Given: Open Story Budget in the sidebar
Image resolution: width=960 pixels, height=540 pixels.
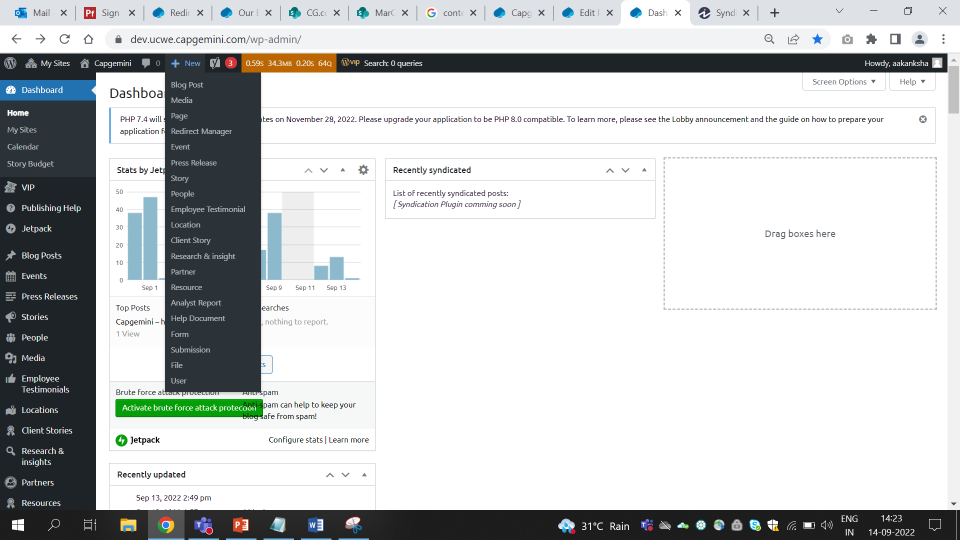Looking at the screenshot, I should pos(30,163).
